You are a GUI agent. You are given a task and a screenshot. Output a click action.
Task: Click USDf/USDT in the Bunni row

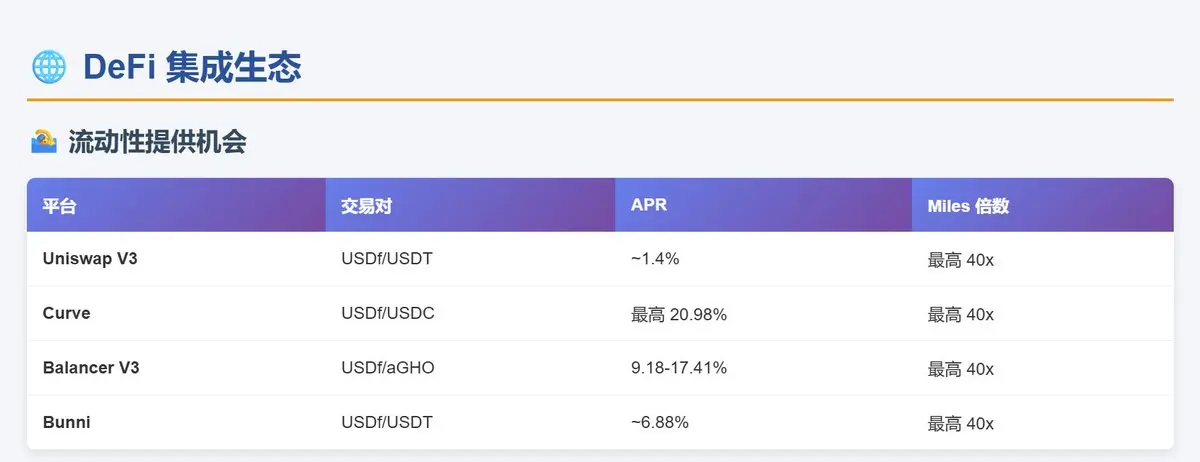387,422
